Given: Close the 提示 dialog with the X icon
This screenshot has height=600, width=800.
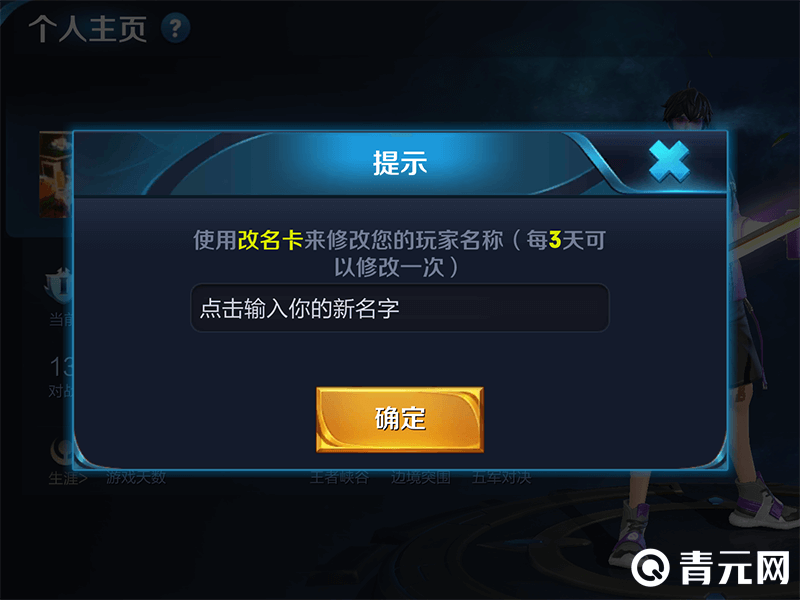Looking at the screenshot, I should tap(669, 162).
